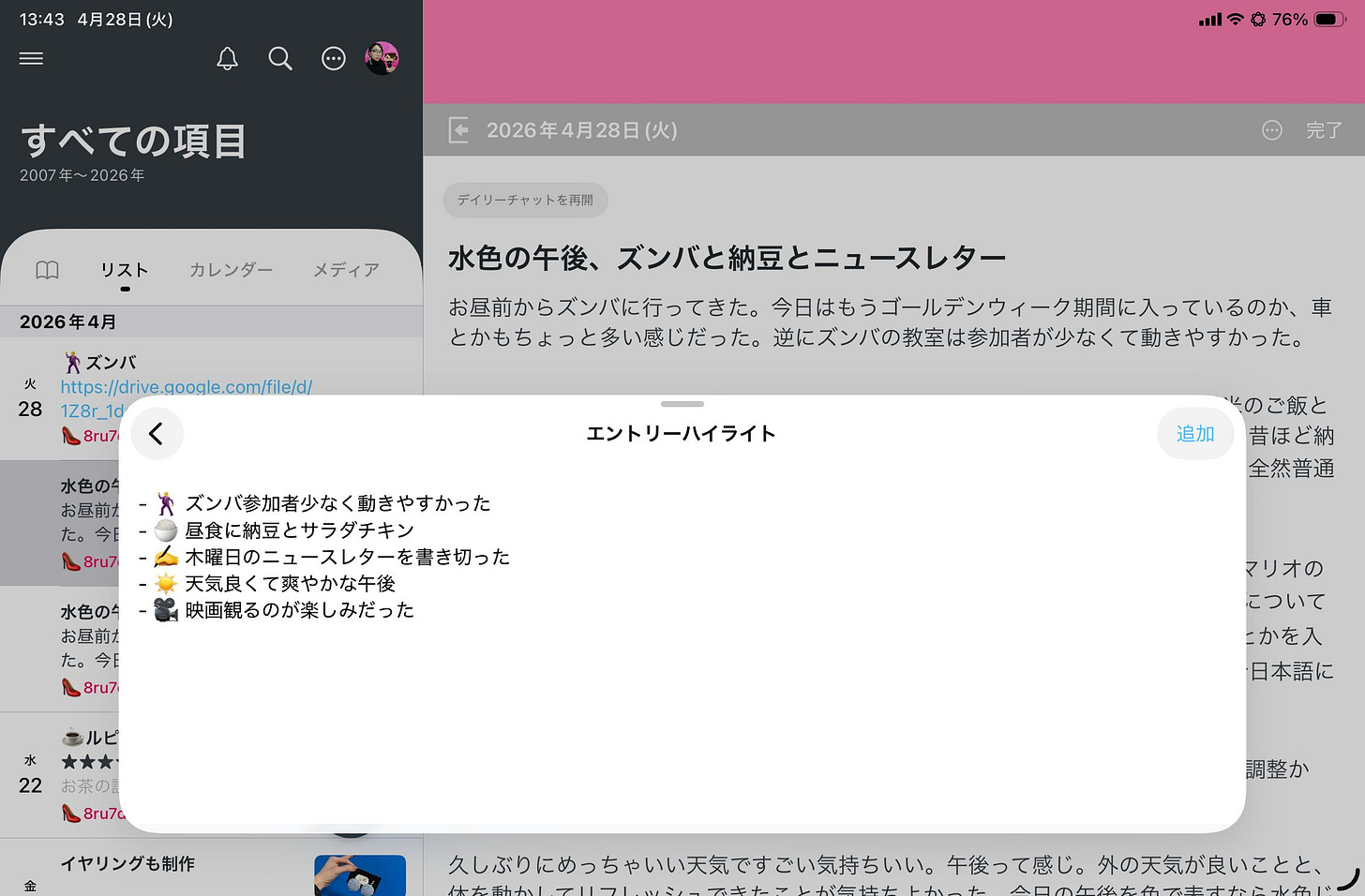The image size is (1365, 896).
Task: Click デイリーチャットを再開 button
Action: (525, 200)
